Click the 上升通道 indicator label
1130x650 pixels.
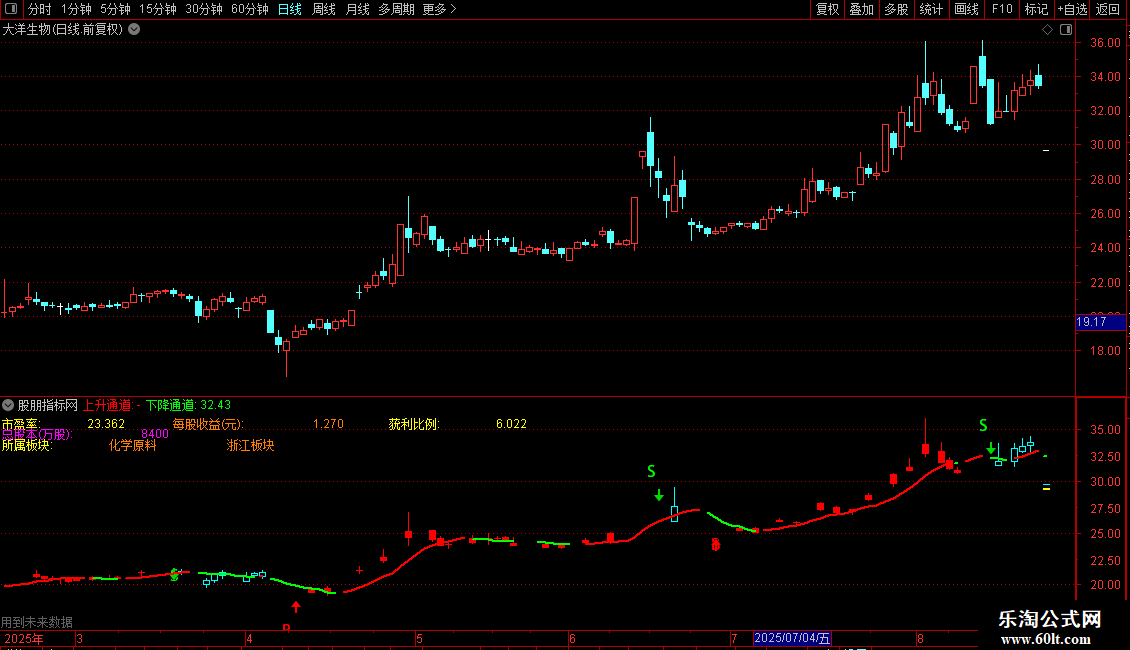[x=108, y=405]
